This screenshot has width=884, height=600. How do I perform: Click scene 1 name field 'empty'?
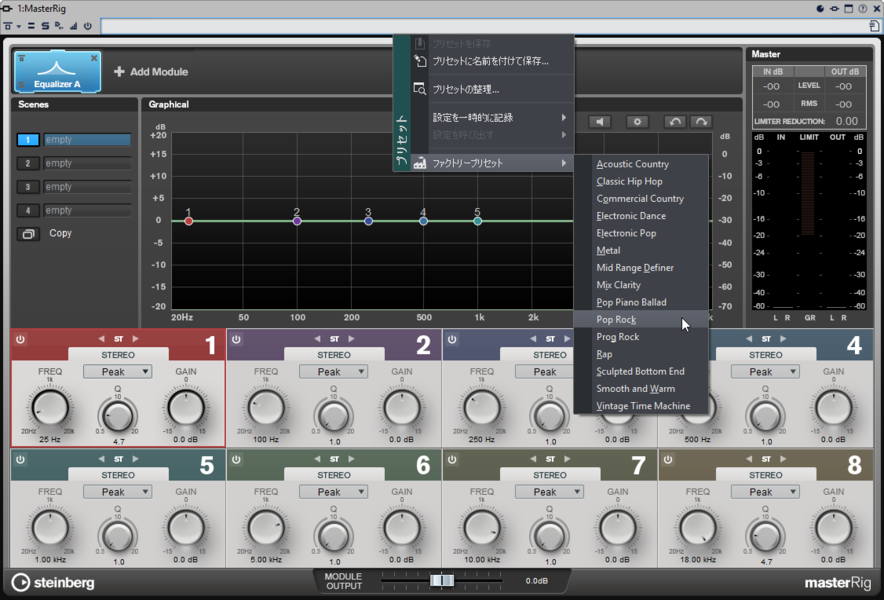pos(87,140)
